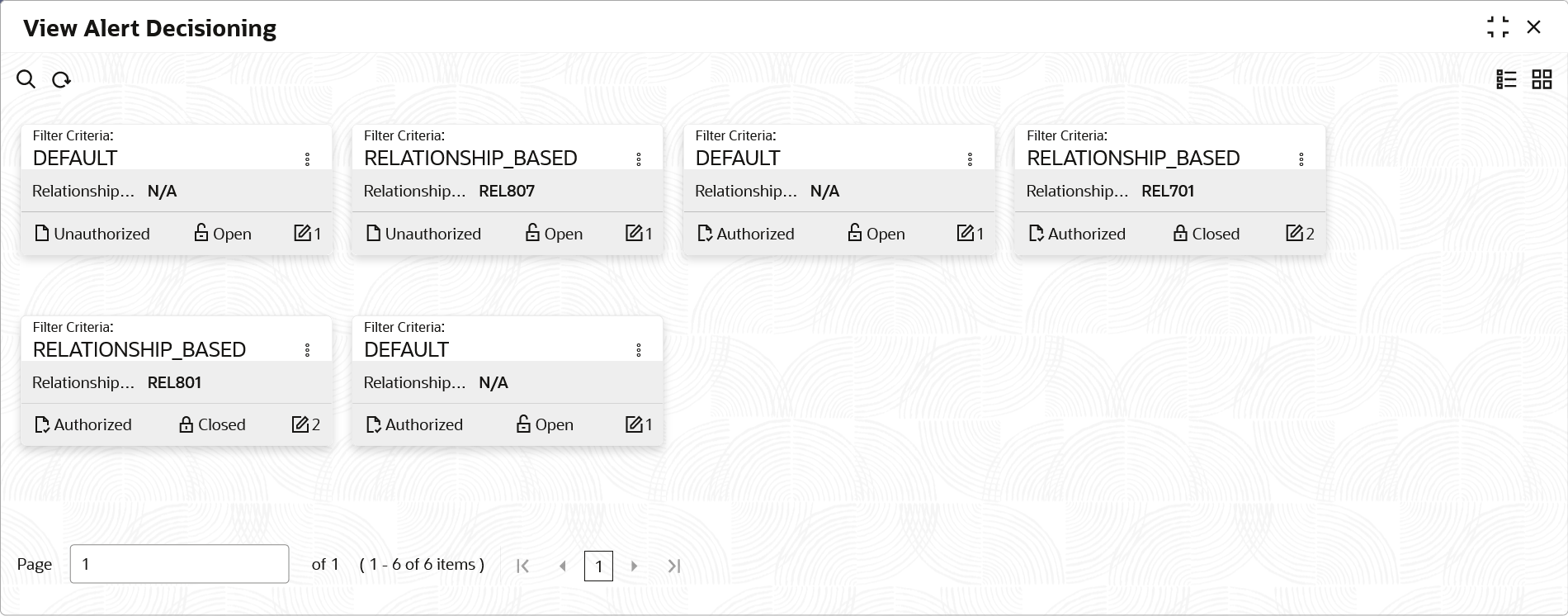Image resolution: width=1568 pixels, height=616 pixels.
Task: Go to previous page arrow
Action: click(563, 566)
